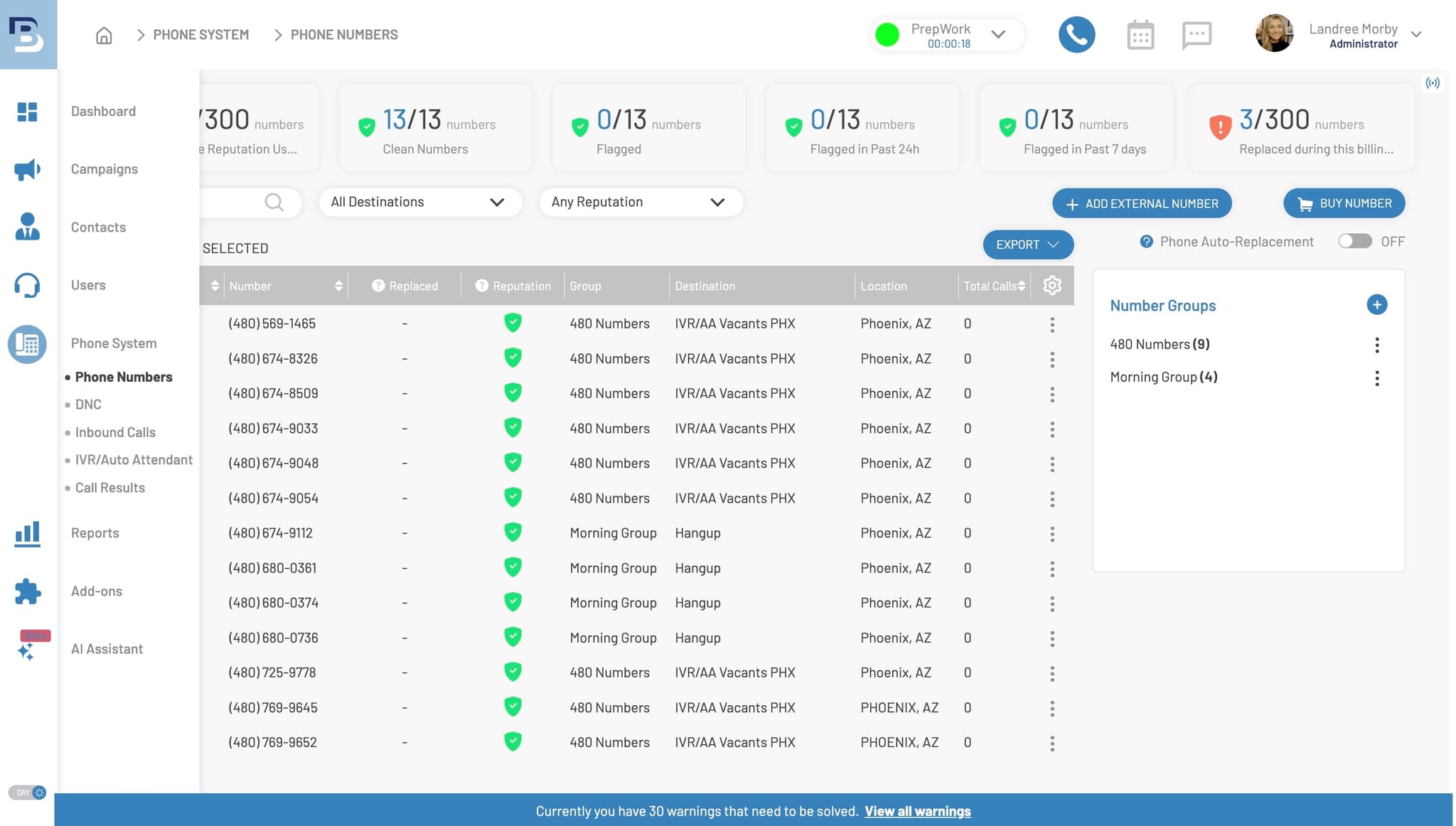Click the Reports bar chart sidebar icon
The height and width of the screenshot is (826, 1456).
coord(27,533)
